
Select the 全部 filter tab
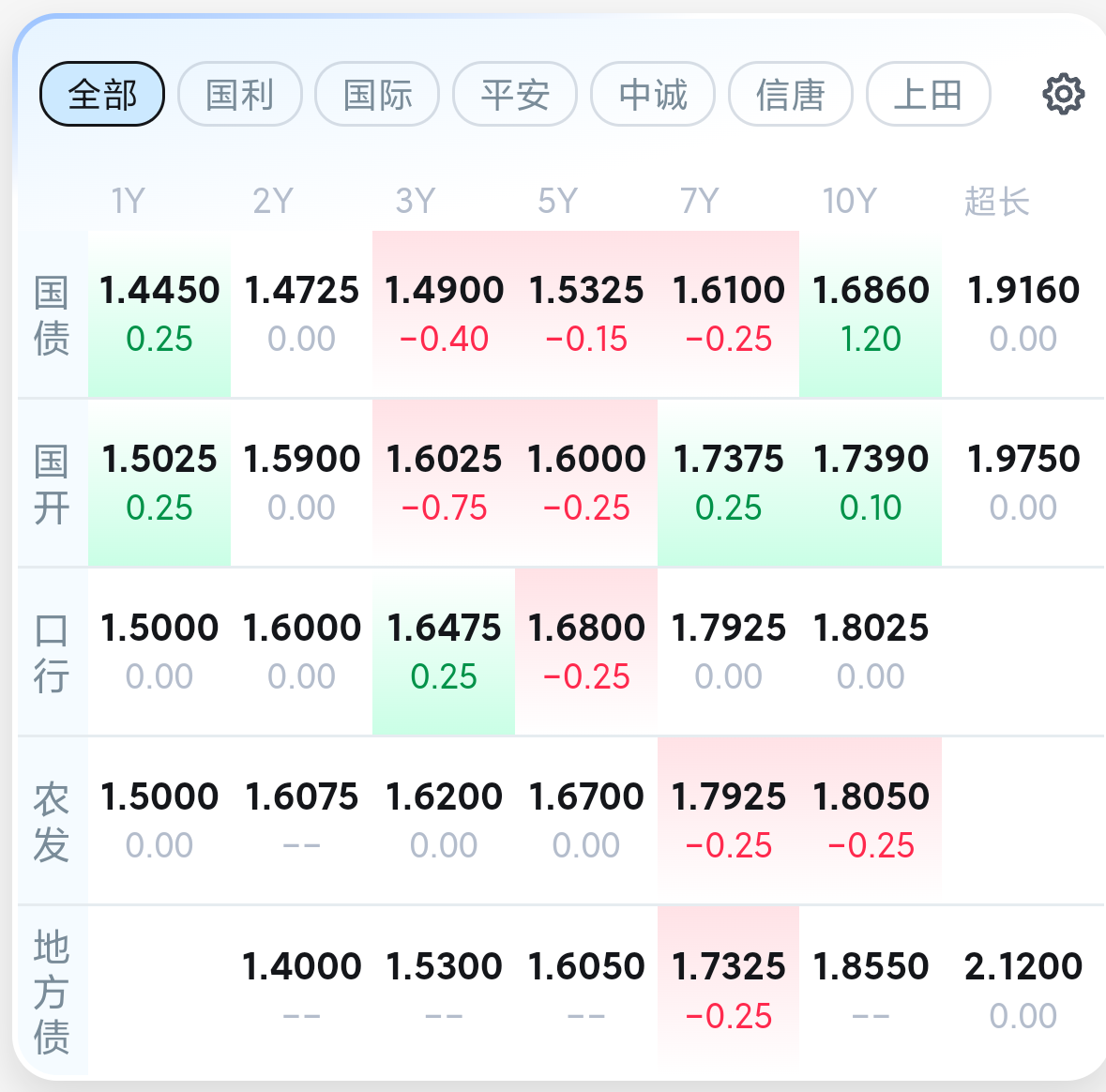(x=102, y=94)
